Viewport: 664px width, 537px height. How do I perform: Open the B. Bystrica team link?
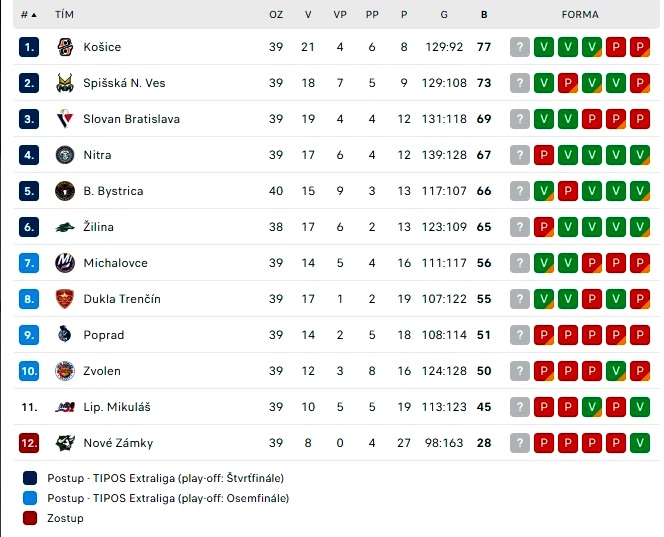click(x=113, y=191)
